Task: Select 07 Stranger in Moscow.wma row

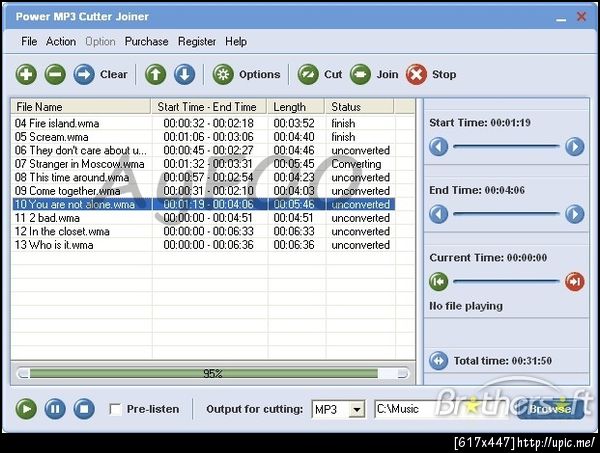Action: (204, 164)
